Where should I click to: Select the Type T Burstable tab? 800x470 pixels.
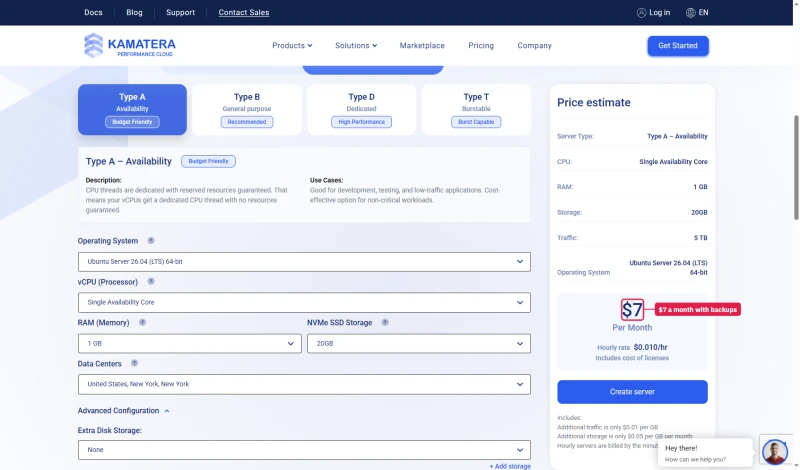coord(476,110)
